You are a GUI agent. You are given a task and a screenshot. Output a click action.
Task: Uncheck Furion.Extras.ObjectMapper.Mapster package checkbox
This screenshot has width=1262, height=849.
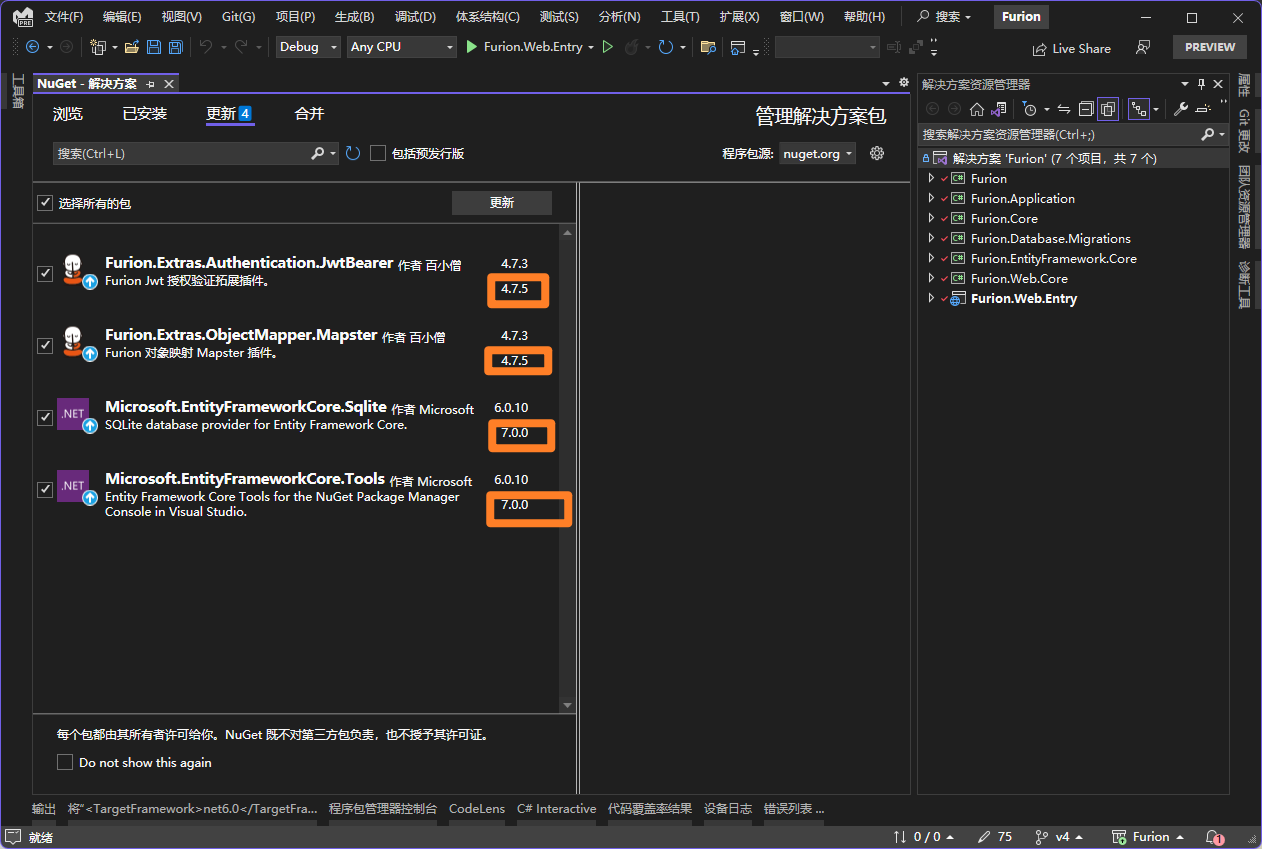pyautogui.click(x=44, y=345)
